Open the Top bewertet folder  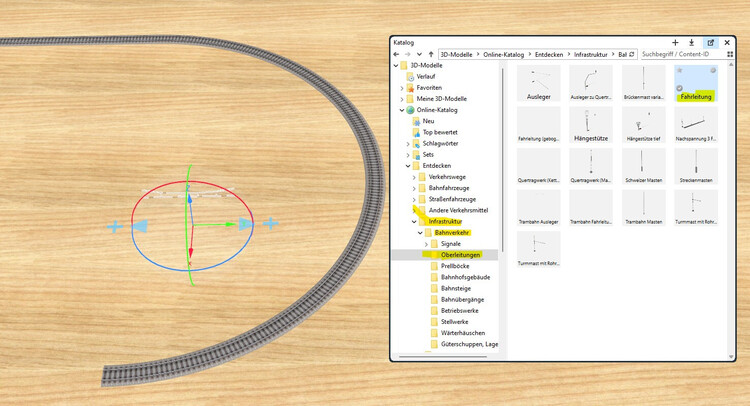[440, 132]
